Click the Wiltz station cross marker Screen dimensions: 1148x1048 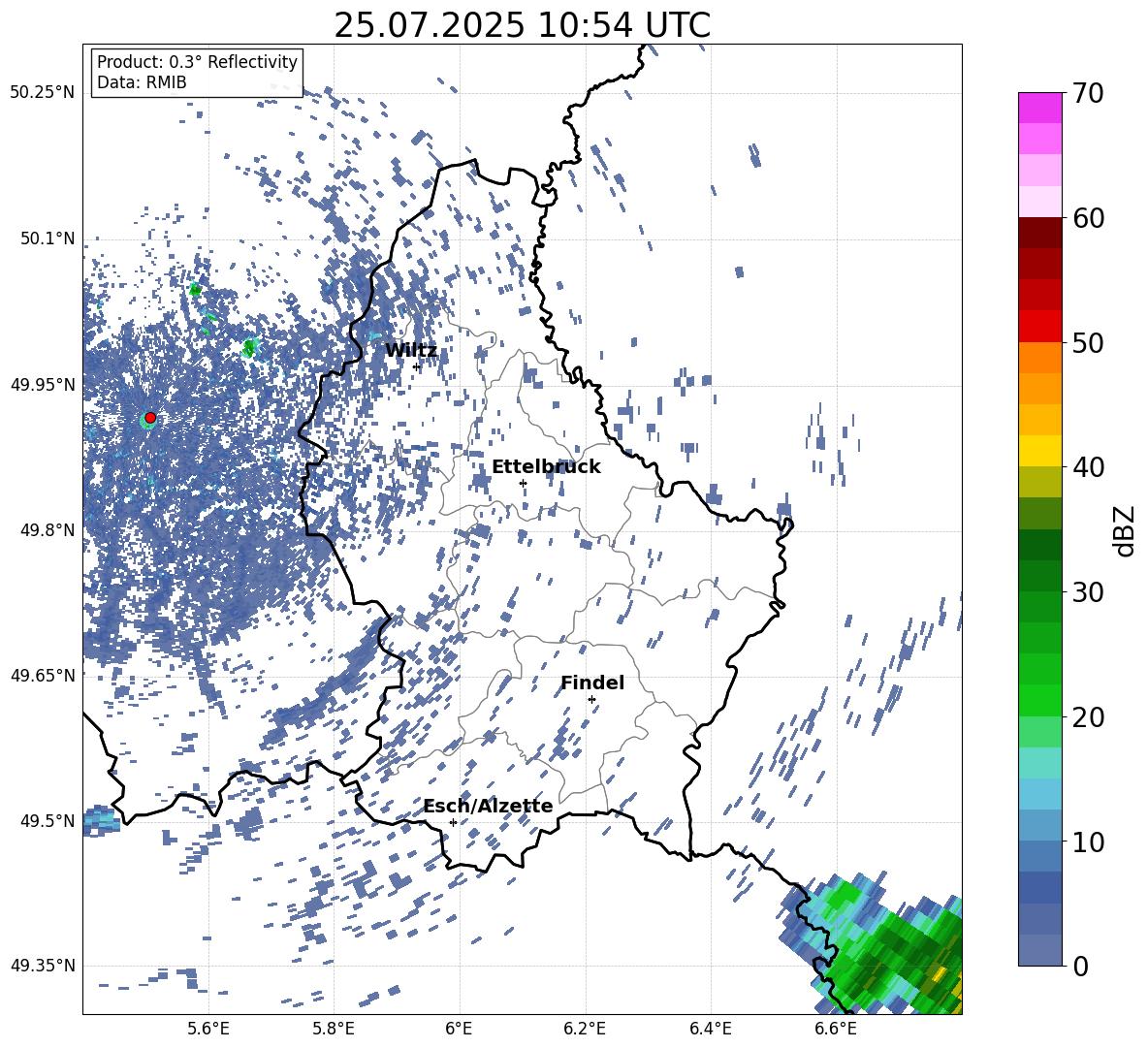coord(417,366)
